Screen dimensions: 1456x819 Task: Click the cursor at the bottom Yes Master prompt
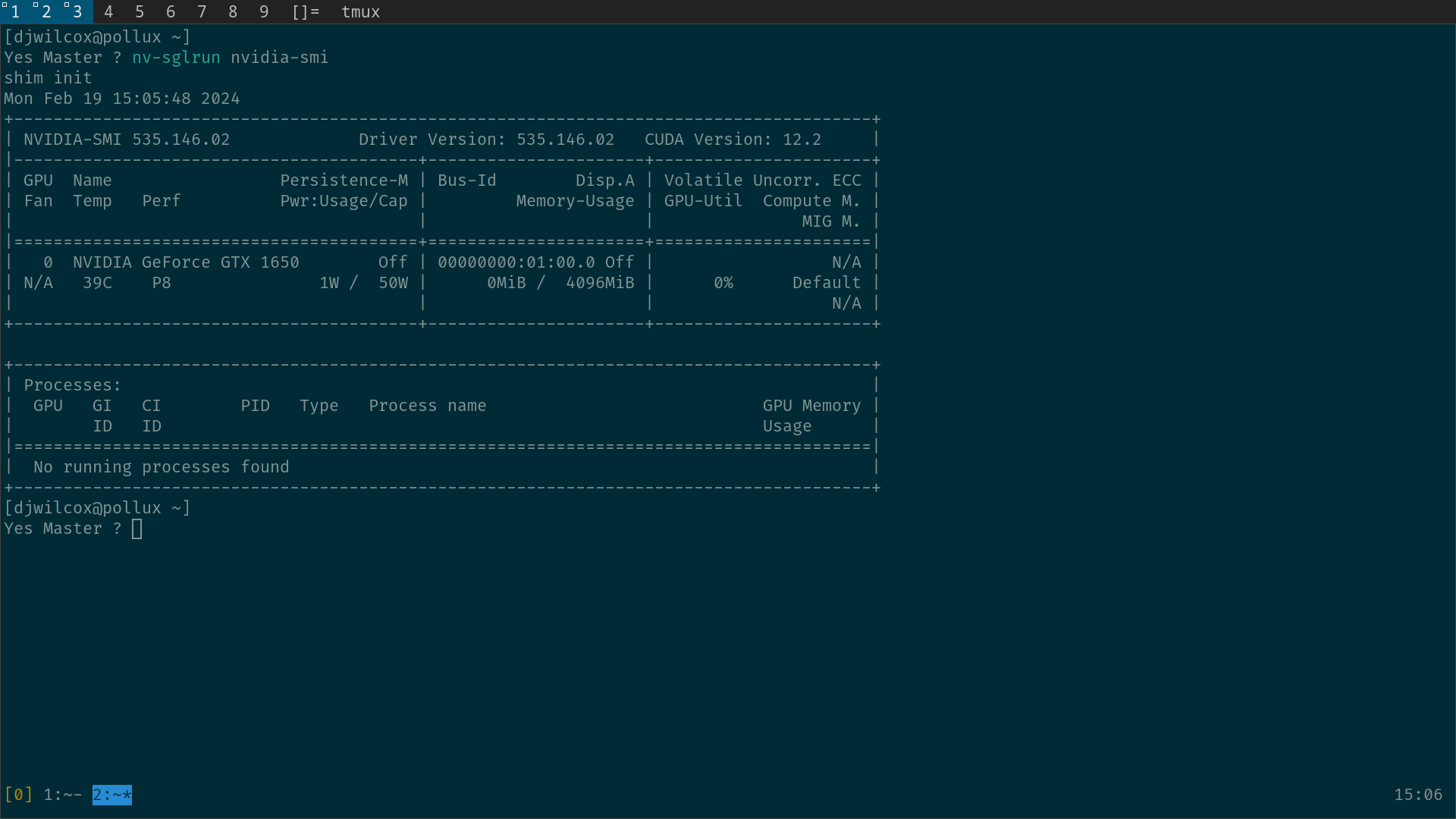pyautogui.click(x=137, y=529)
